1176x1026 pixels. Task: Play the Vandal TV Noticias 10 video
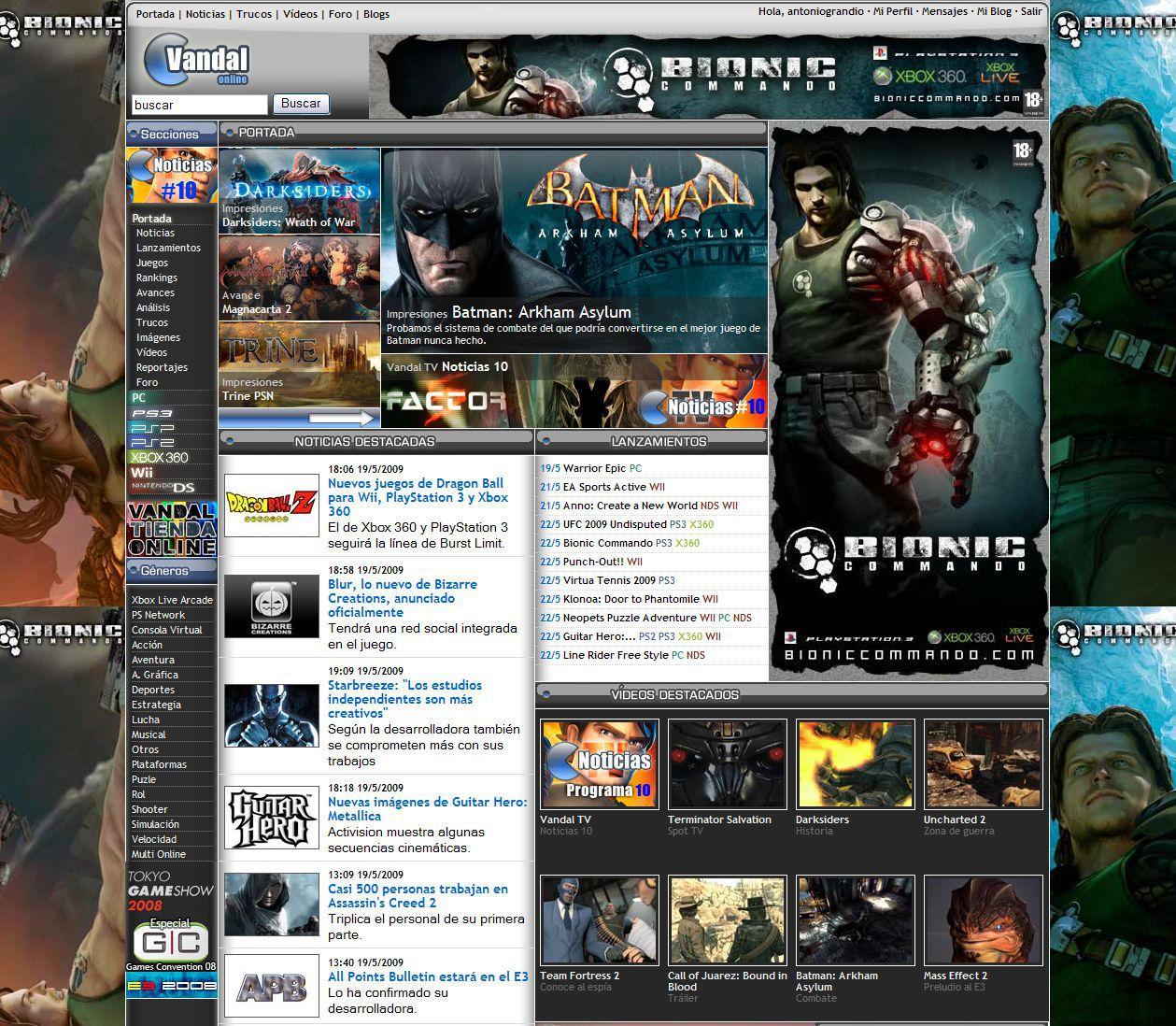(x=600, y=763)
